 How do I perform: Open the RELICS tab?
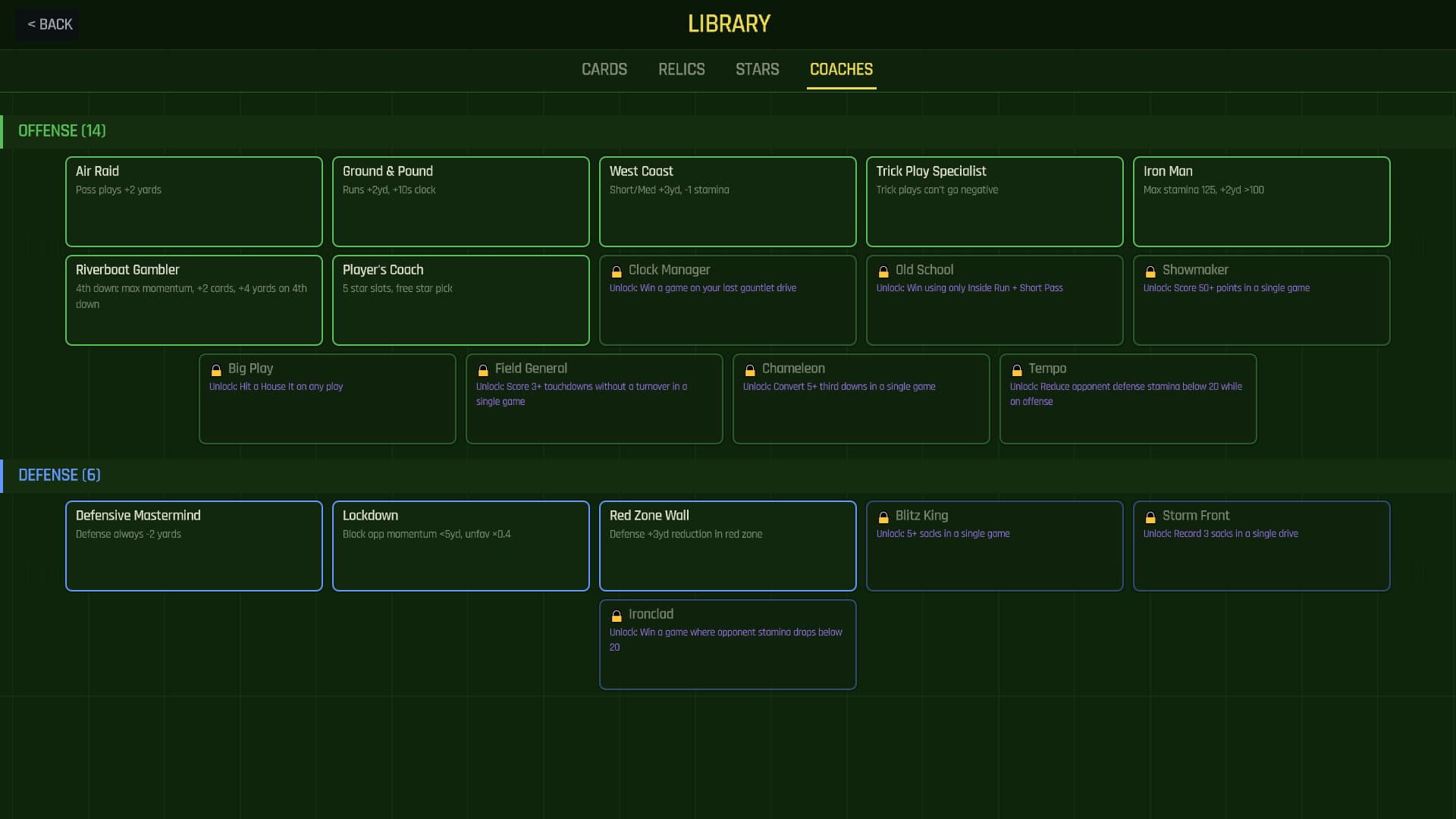pyautogui.click(x=681, y=69)
